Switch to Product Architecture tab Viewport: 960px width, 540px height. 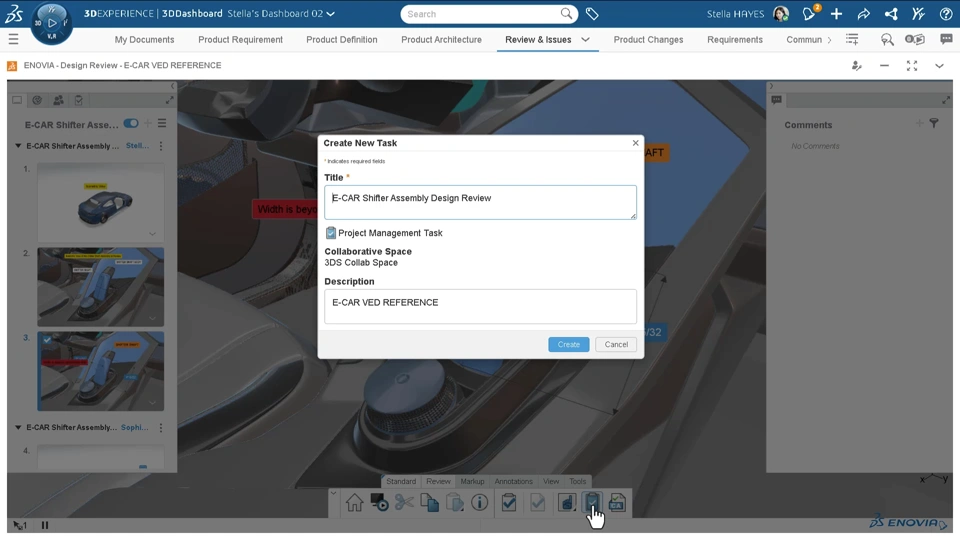(441, 39)
